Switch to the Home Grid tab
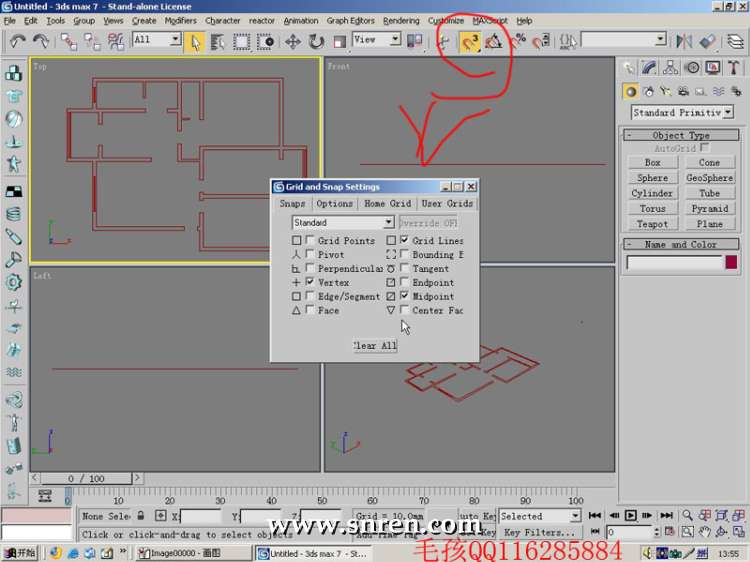The image size is (750, 562). (x=387, y=204)
